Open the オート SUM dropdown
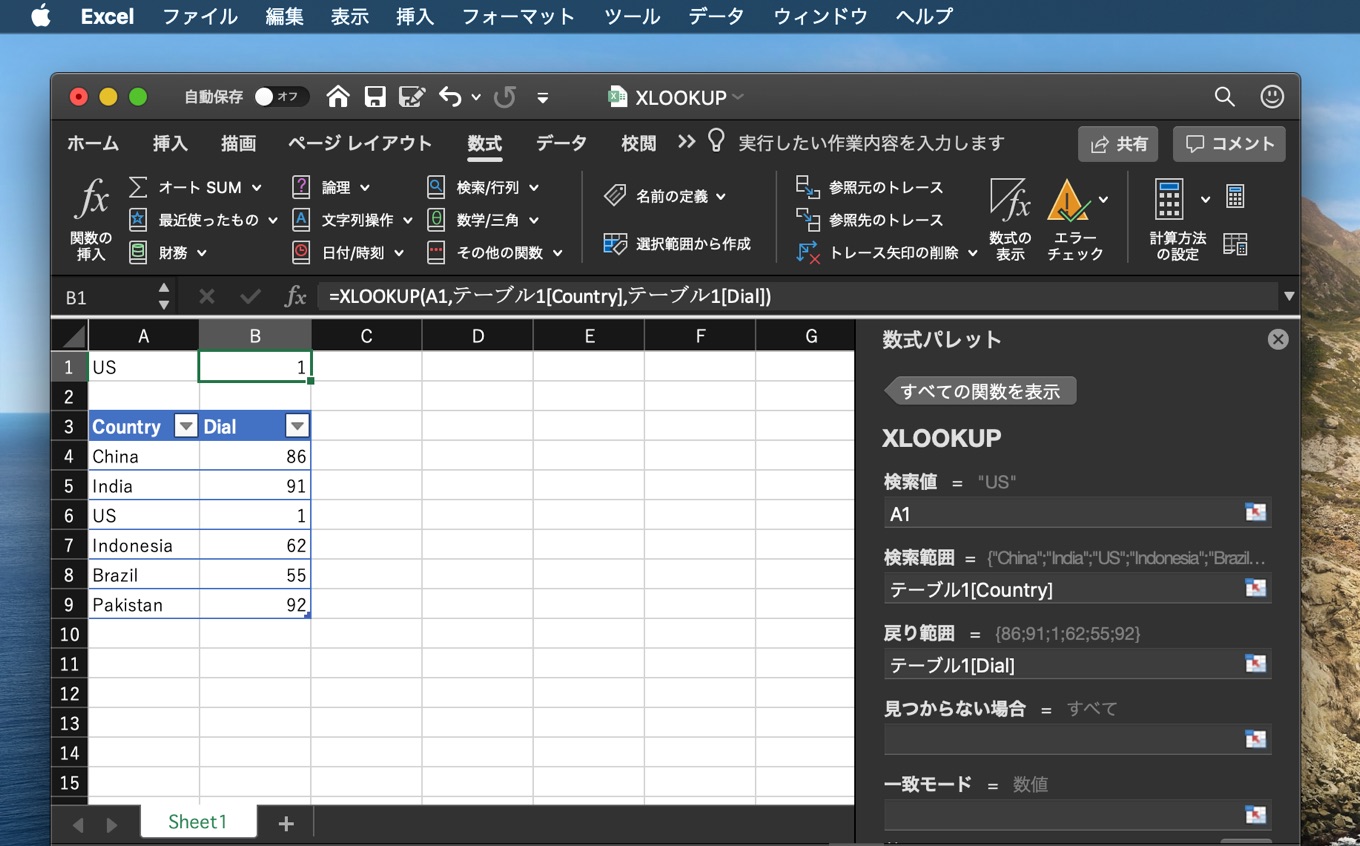The height and width of the screenshot is (846, 1360). [257, 188]
